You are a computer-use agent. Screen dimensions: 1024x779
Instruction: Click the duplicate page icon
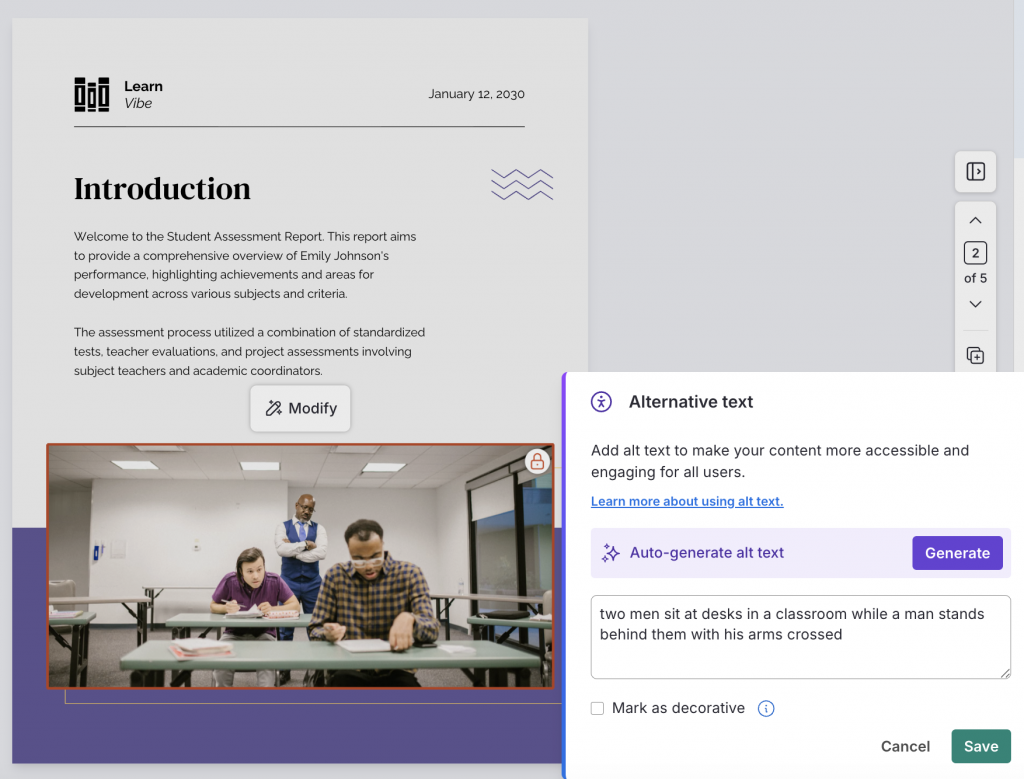tap(975, 356)
